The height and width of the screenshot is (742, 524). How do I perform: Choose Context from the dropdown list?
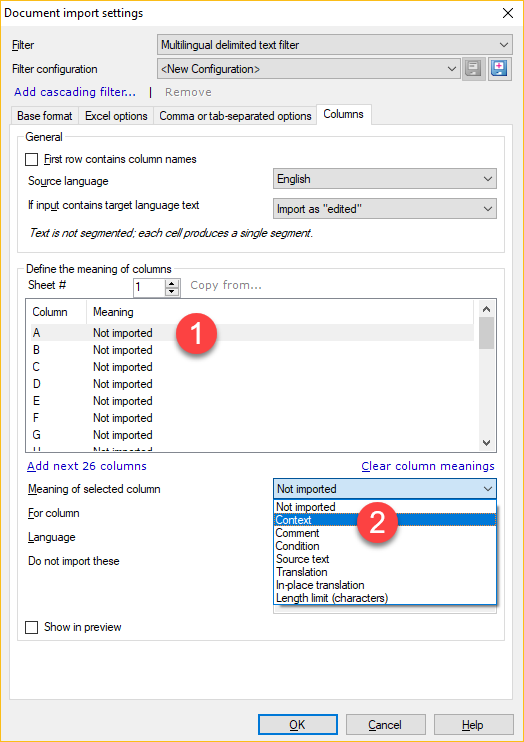coord(385,520)
